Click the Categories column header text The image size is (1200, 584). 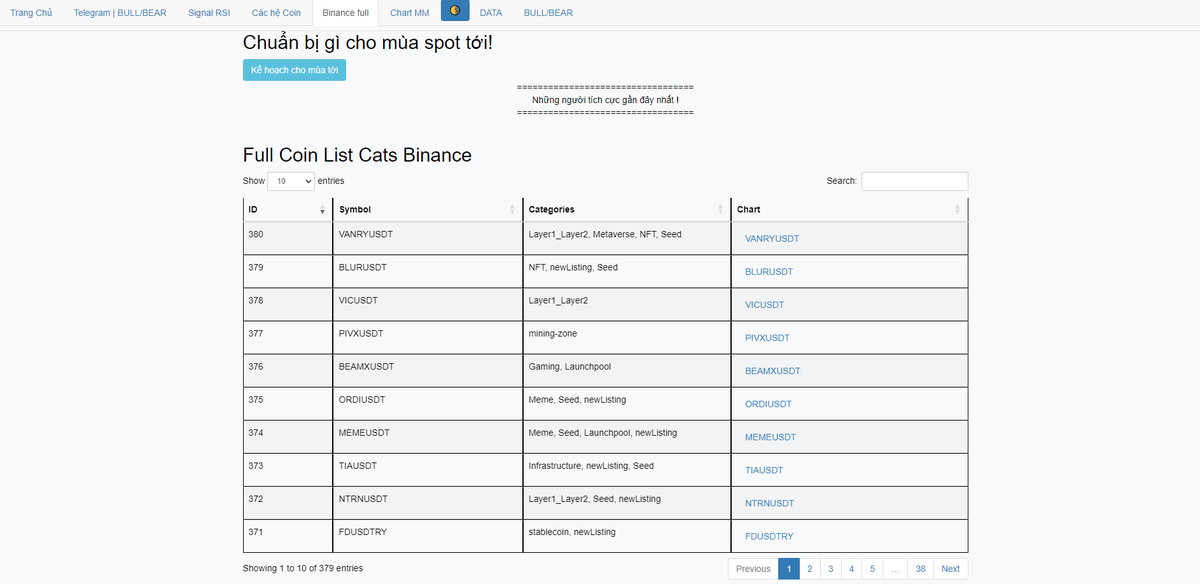(x=552, y=210)
